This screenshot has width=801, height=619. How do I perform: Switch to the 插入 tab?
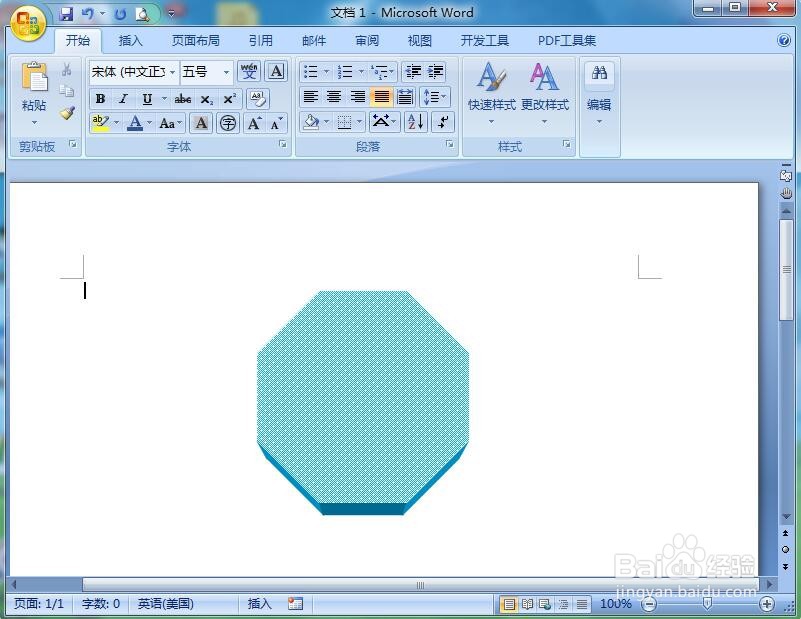click(x=130, y=40)
